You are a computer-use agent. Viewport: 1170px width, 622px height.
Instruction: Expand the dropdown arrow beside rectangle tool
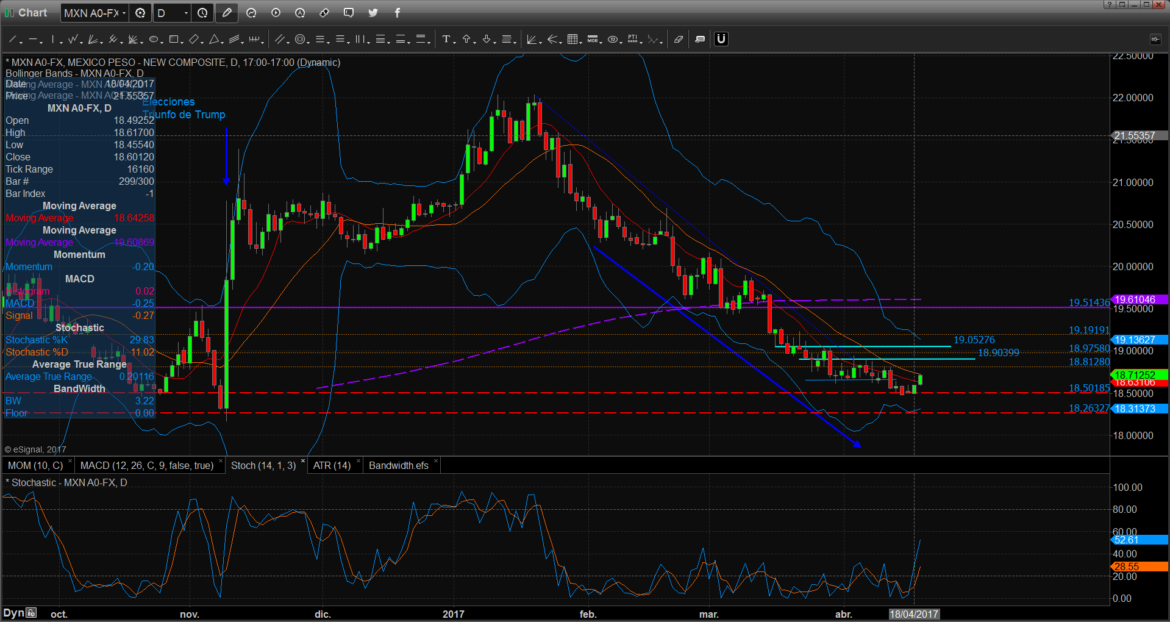tap(181, 42)
